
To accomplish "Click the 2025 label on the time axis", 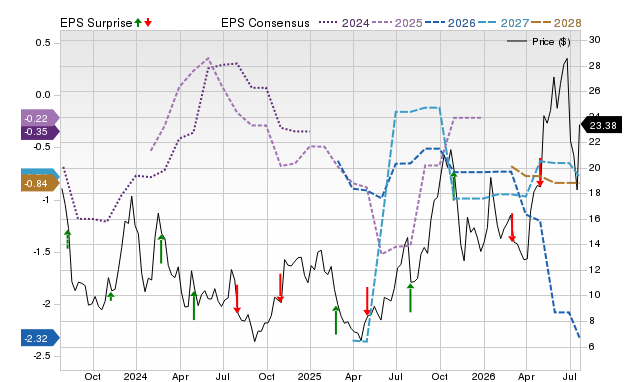I will 309,376.
